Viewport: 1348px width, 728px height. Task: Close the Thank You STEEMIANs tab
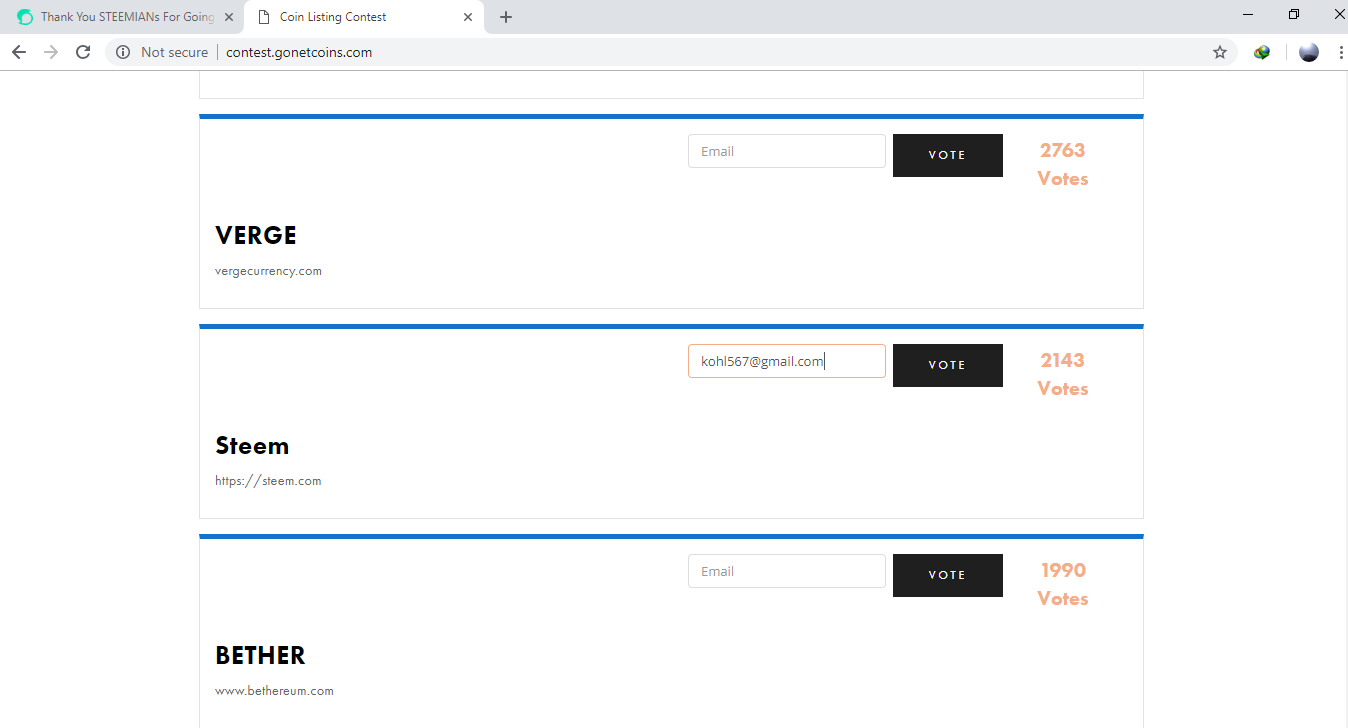(x=229, y=17)
